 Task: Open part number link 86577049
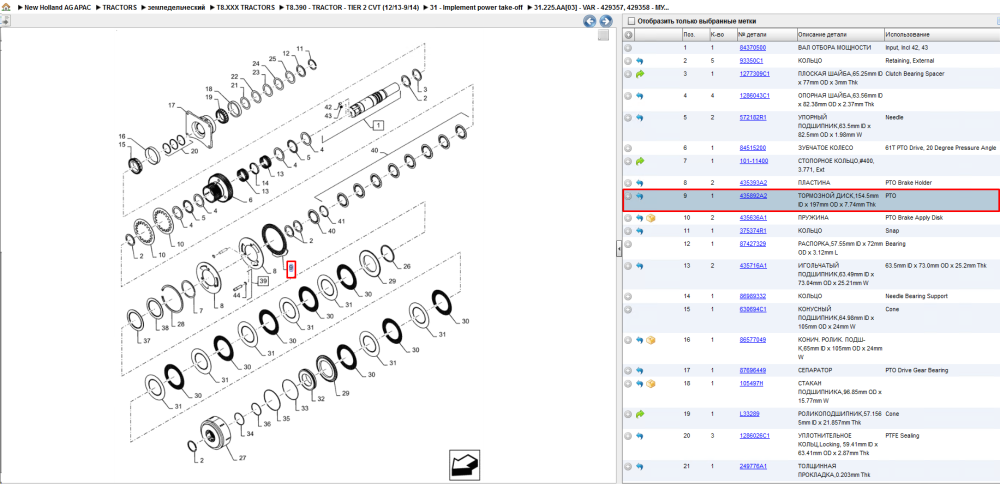pos(753,340)
